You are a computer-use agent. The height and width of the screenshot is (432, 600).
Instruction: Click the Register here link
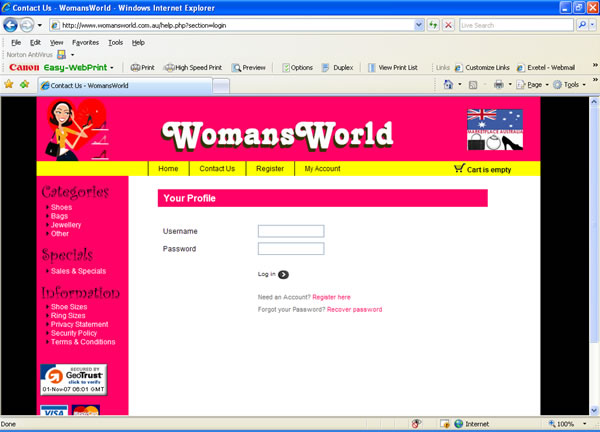(331, 297)
